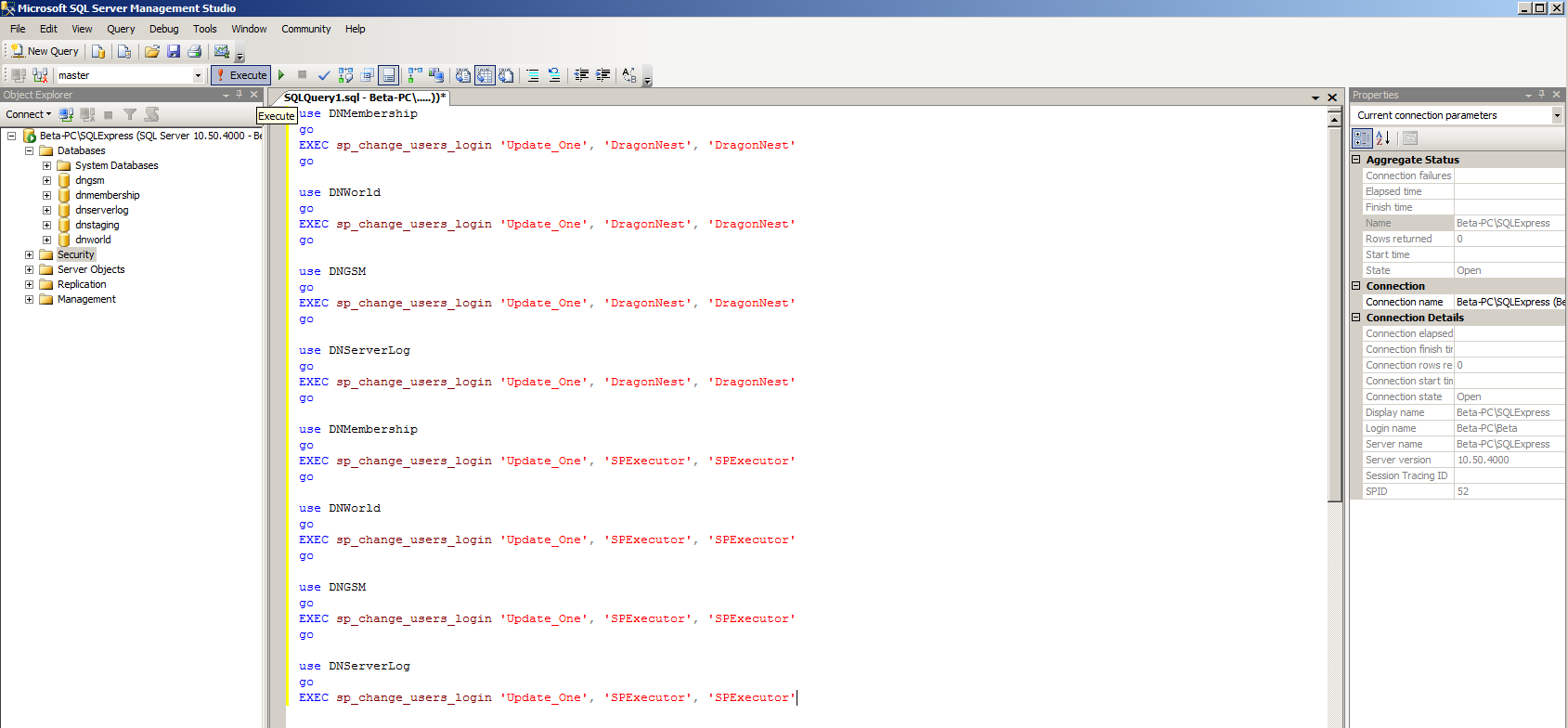The height and width of the screenshot is (728, 1568).
Task: Switch Properties to Categorized view
Action: click(x=1362, y=138)
